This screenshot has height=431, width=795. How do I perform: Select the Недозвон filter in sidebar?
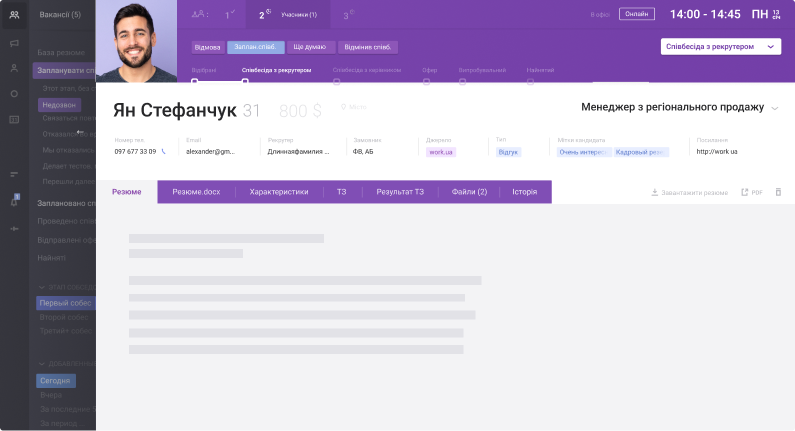(59, 105)
